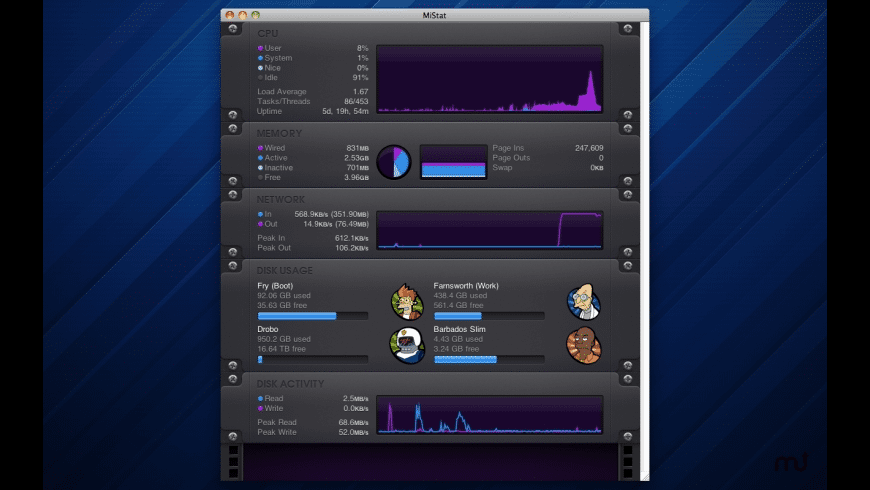This screenshot has height=490, width=870.
Task: Close the MiStat window
Action: (230, 15)
